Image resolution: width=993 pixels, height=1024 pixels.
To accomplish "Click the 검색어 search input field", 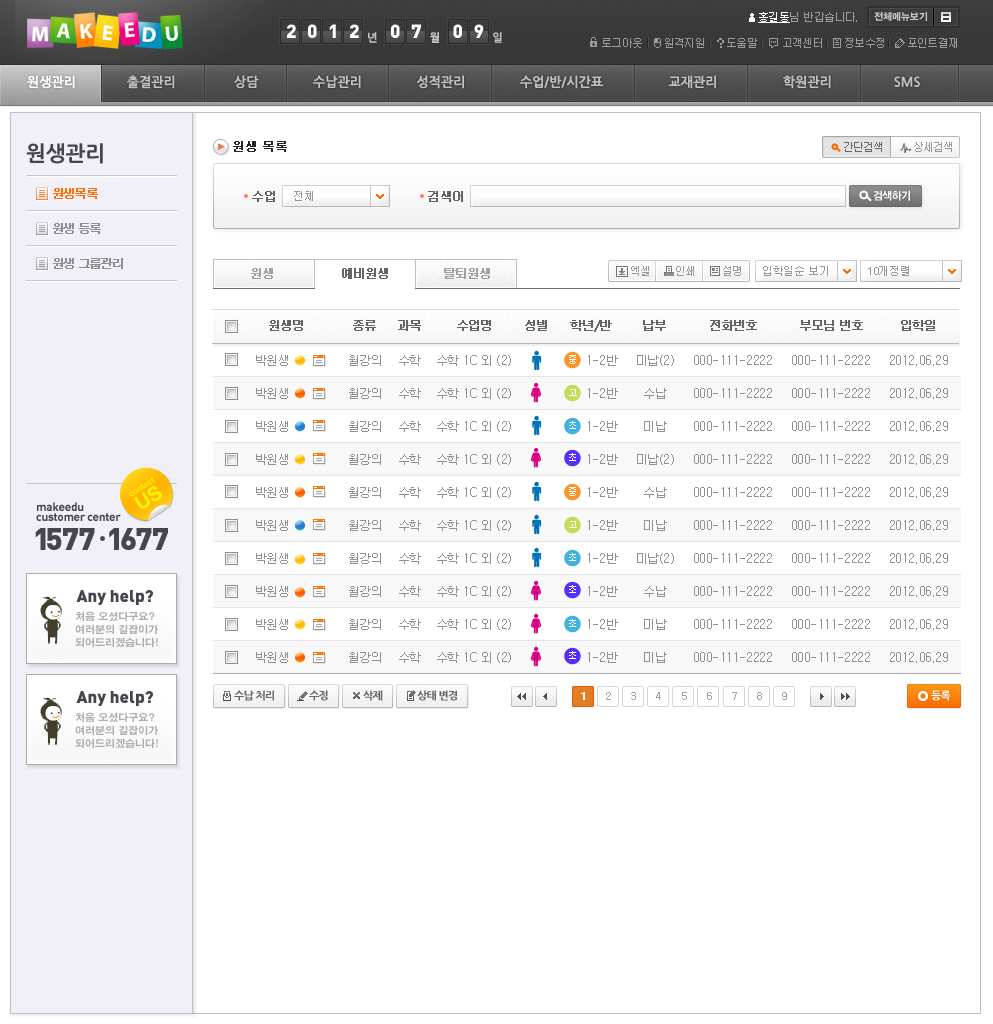I will point(657,197).
